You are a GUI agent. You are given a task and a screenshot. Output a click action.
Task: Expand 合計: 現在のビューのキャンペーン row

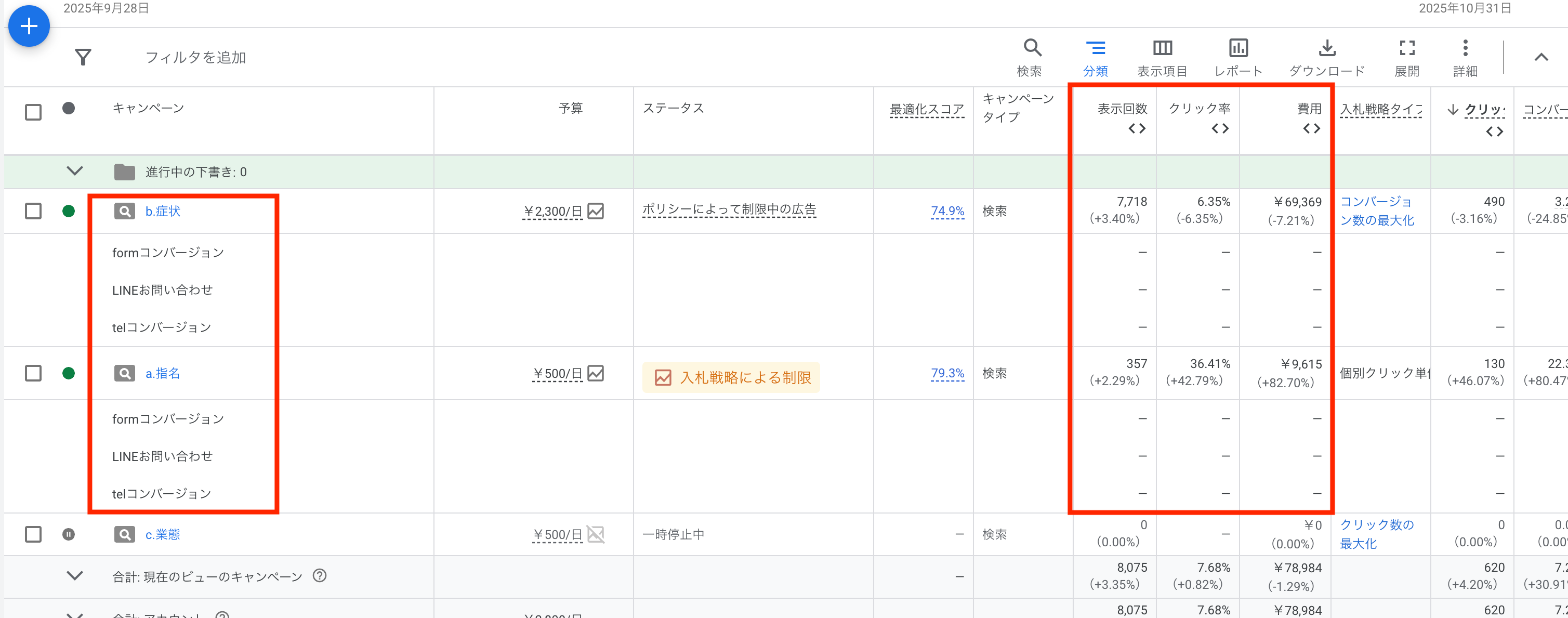point(74,575)
